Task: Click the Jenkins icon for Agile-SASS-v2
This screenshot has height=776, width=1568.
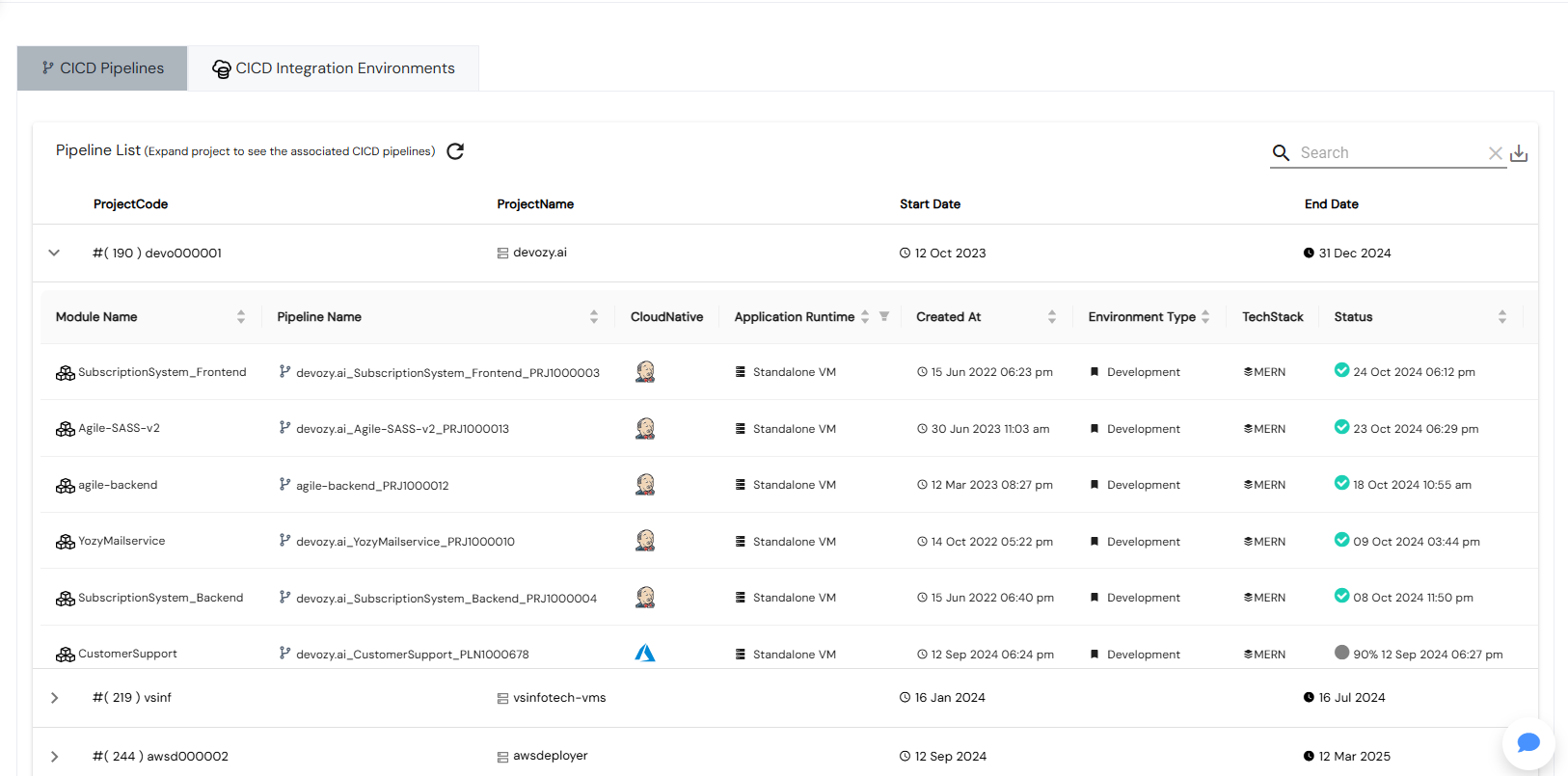Action: pyautogui.click(x=645, y=428)
